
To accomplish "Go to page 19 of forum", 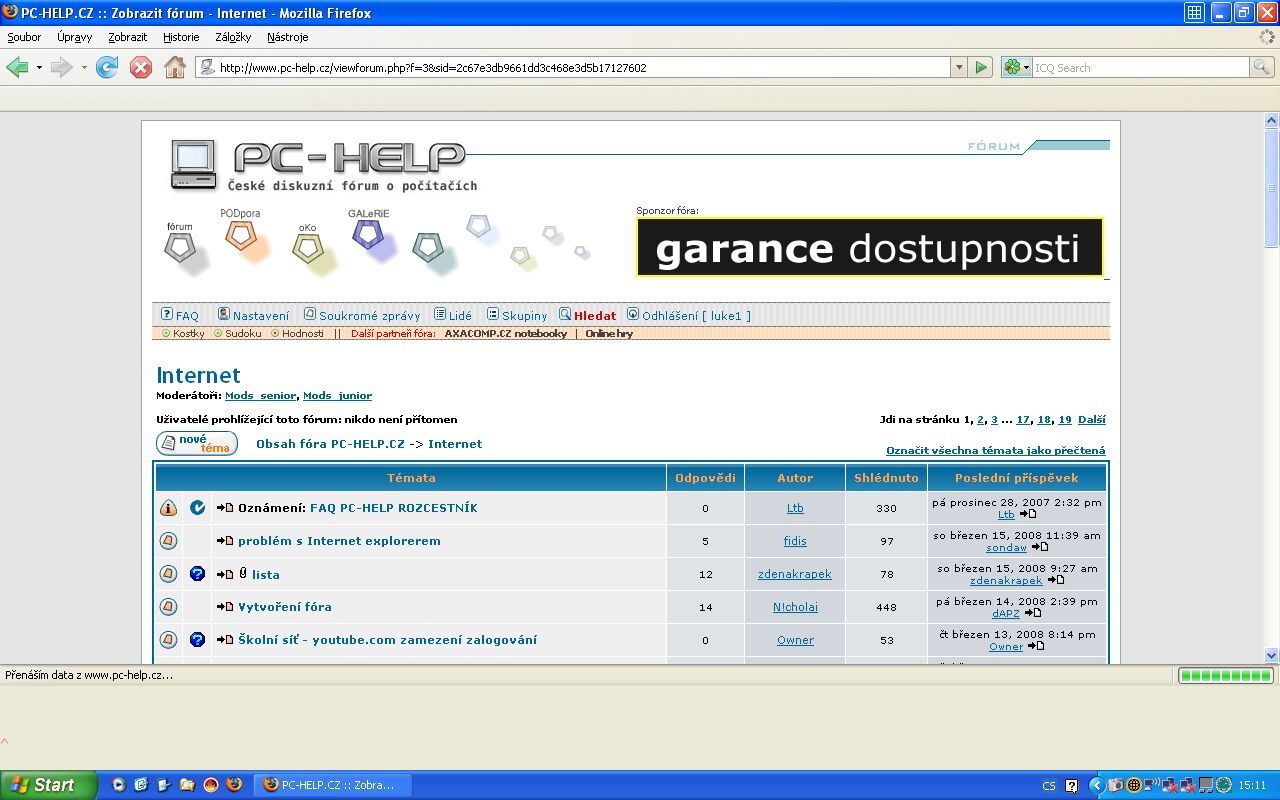I will [x=1065, y=420].
